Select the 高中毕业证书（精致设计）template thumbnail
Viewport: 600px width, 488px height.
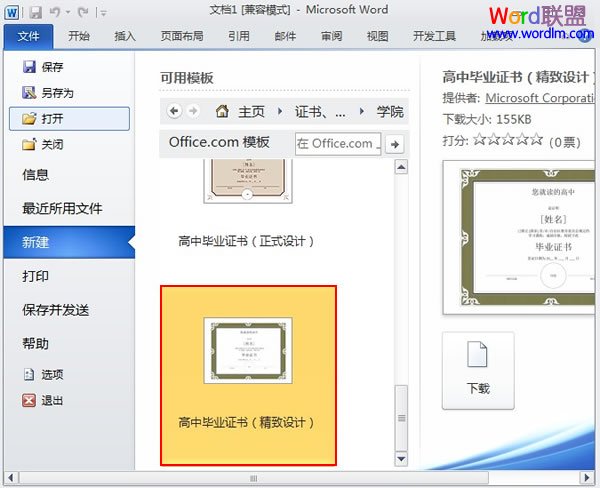pos(248,350)
